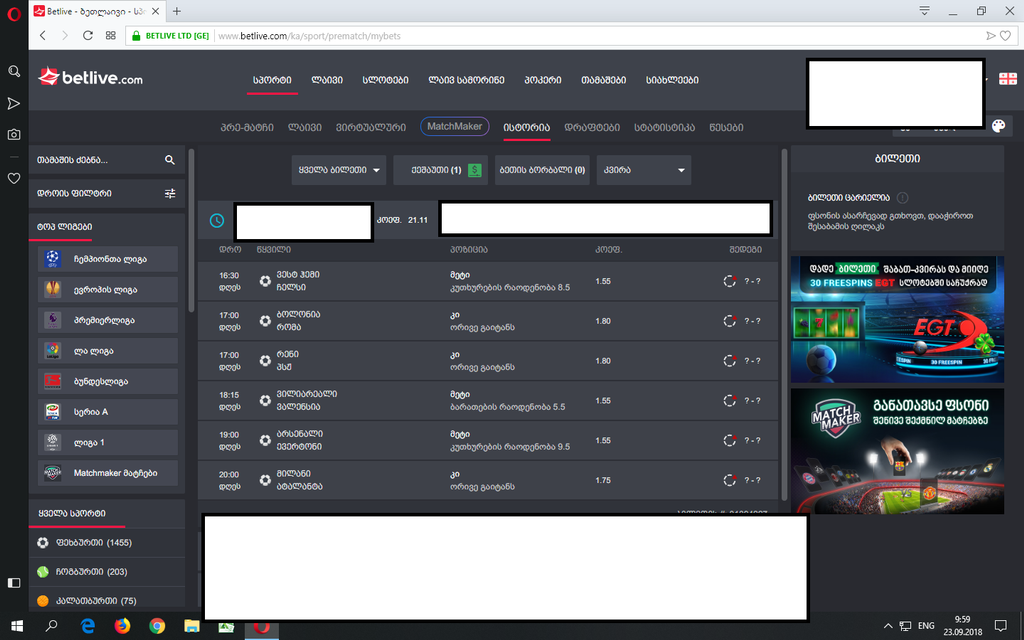Open a new browser tab
Image resolution: width=1024 pixels, height=640 pixels.
coord(177,11)
